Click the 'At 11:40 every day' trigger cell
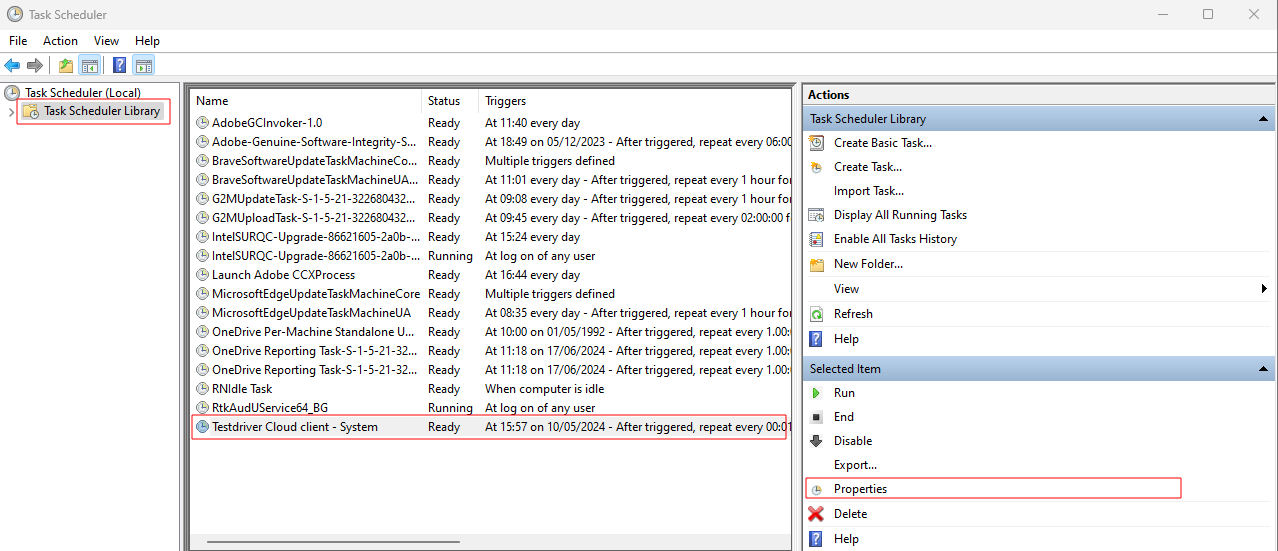The height and width of the screenshot is (551, 1278). [532, 123]
